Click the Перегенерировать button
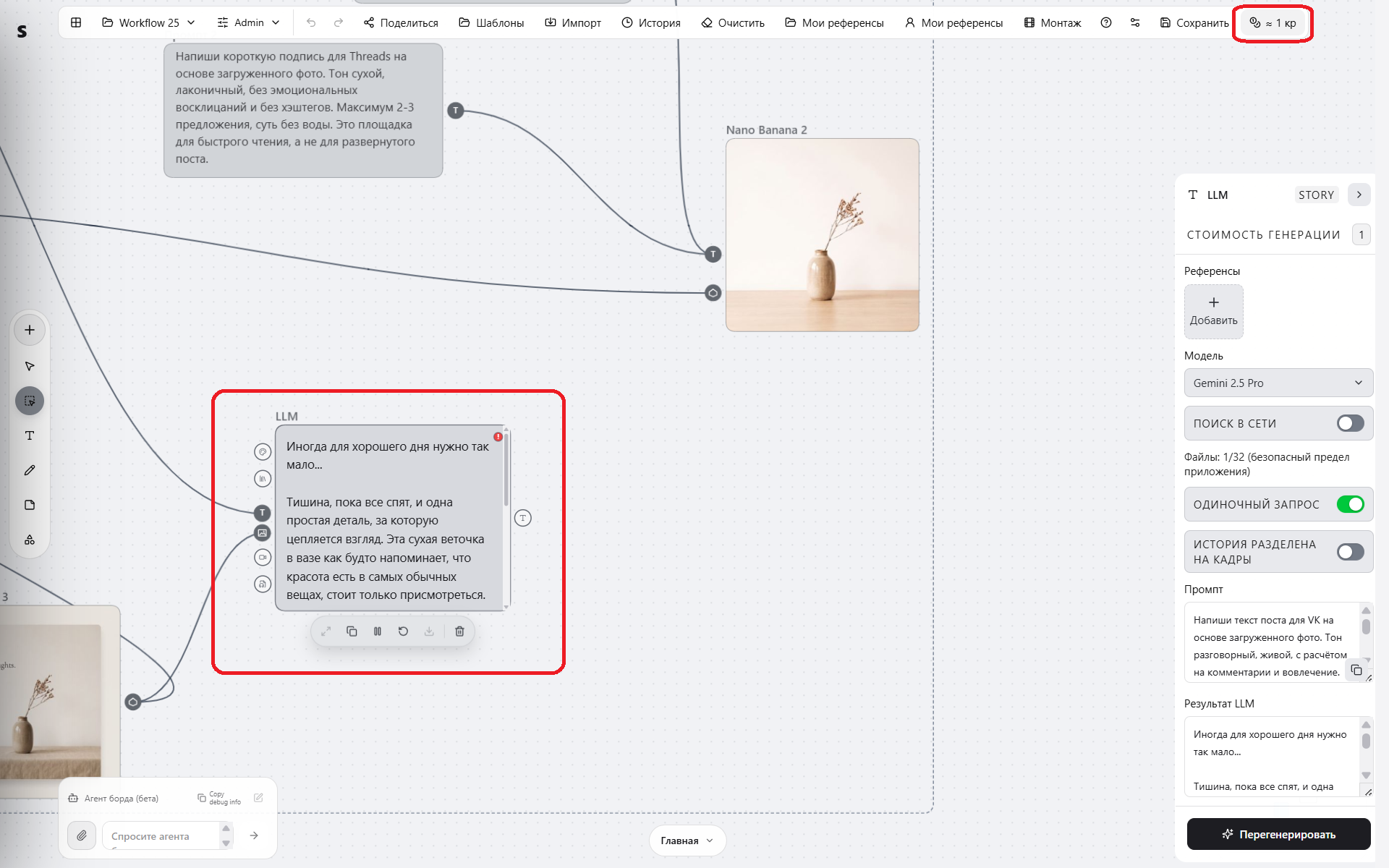The image size is (1389, 868). coord(1278,834)
